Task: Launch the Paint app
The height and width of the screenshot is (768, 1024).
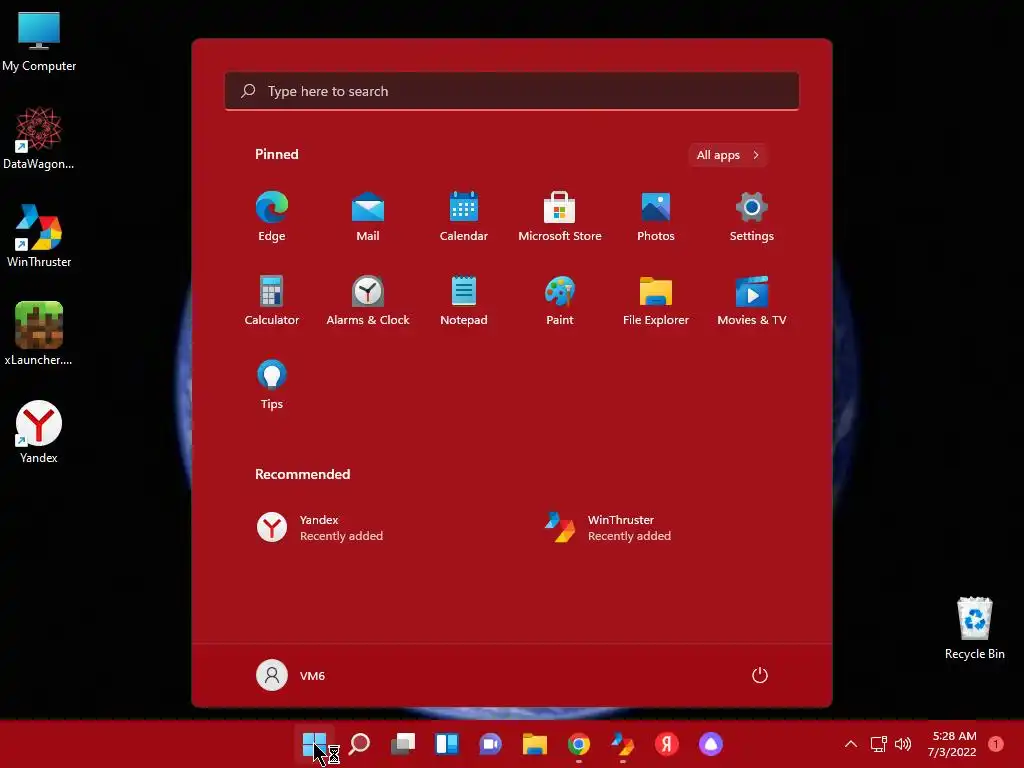Action: (x=560, y=300)
